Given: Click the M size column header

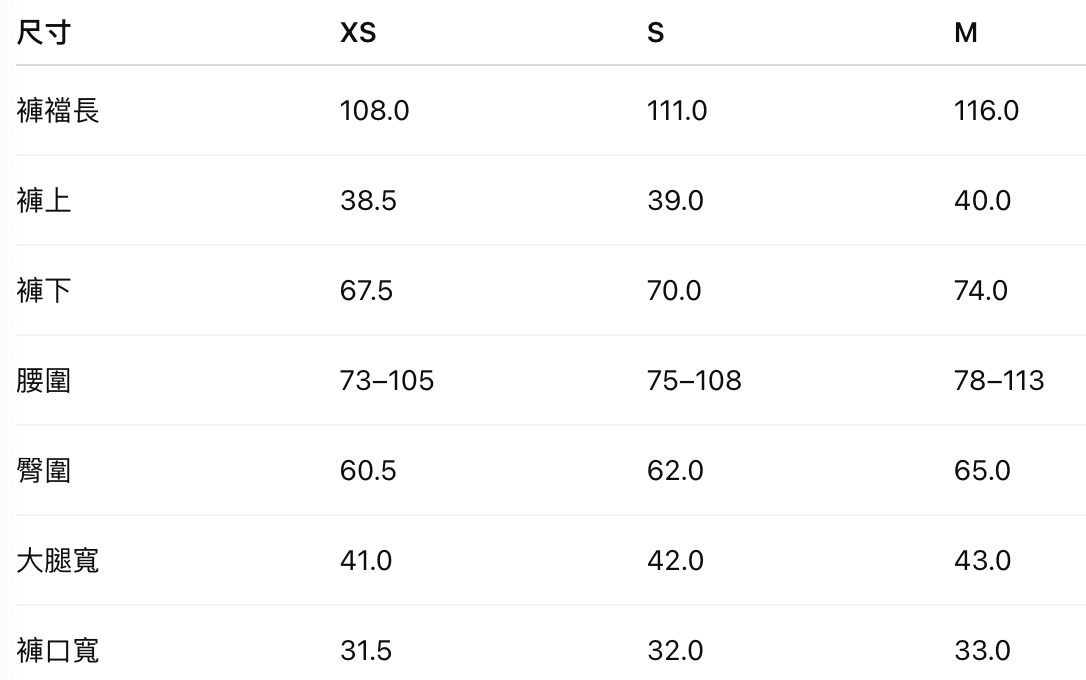Looking at the screenshot, I should (x=965, y=33).
